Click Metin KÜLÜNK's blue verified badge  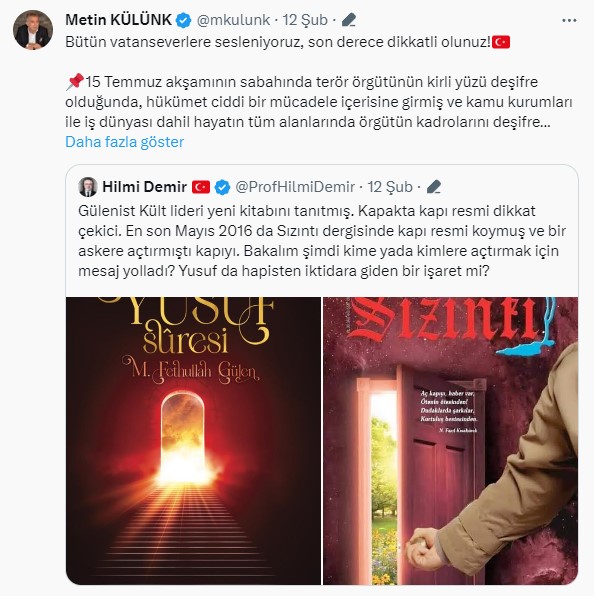tap(184, 20)
